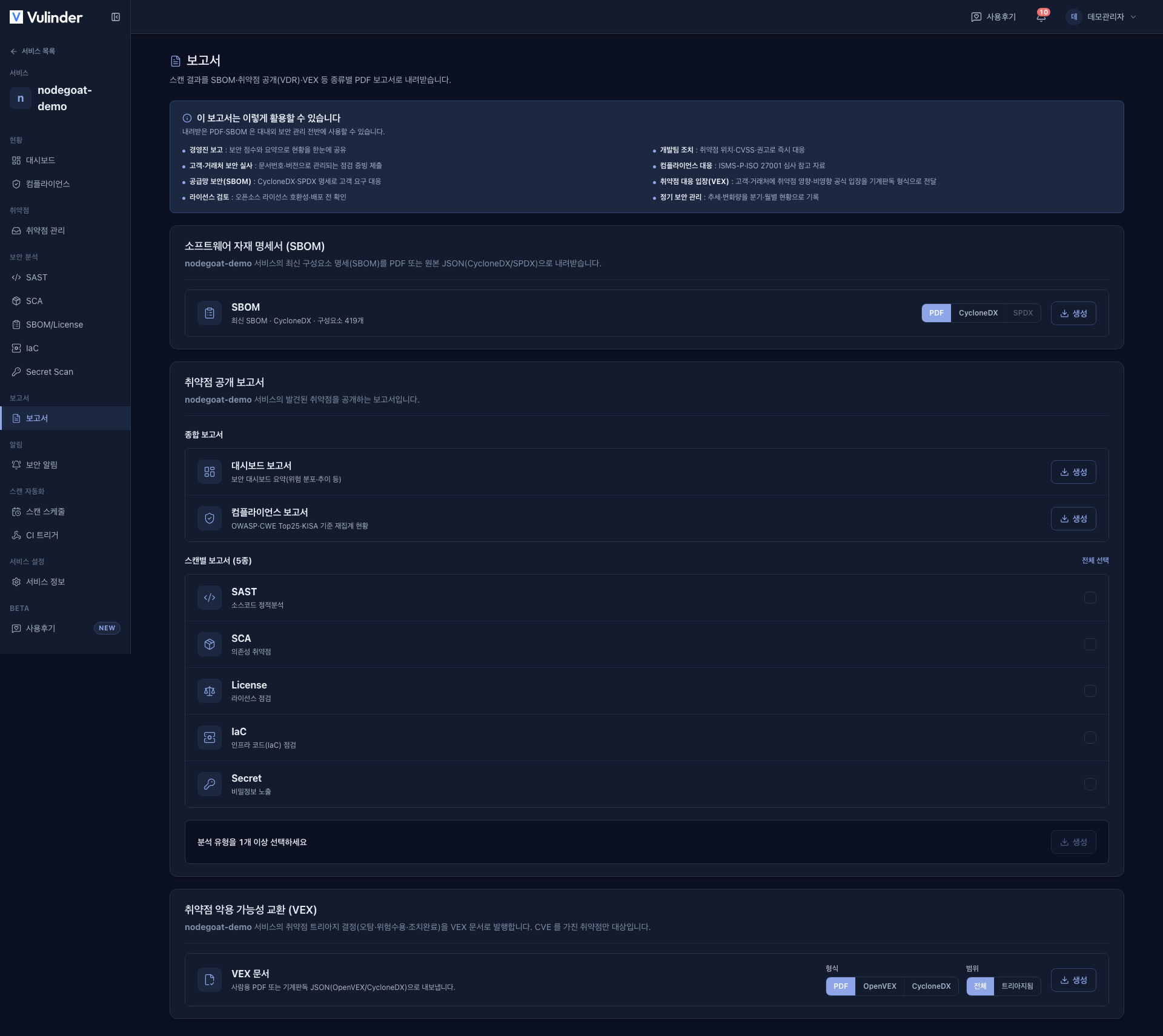This screenshot has height=1036, width=1163.
Task: Click the 스캔 스케줄 calendar icon
Action: (16, 512)
